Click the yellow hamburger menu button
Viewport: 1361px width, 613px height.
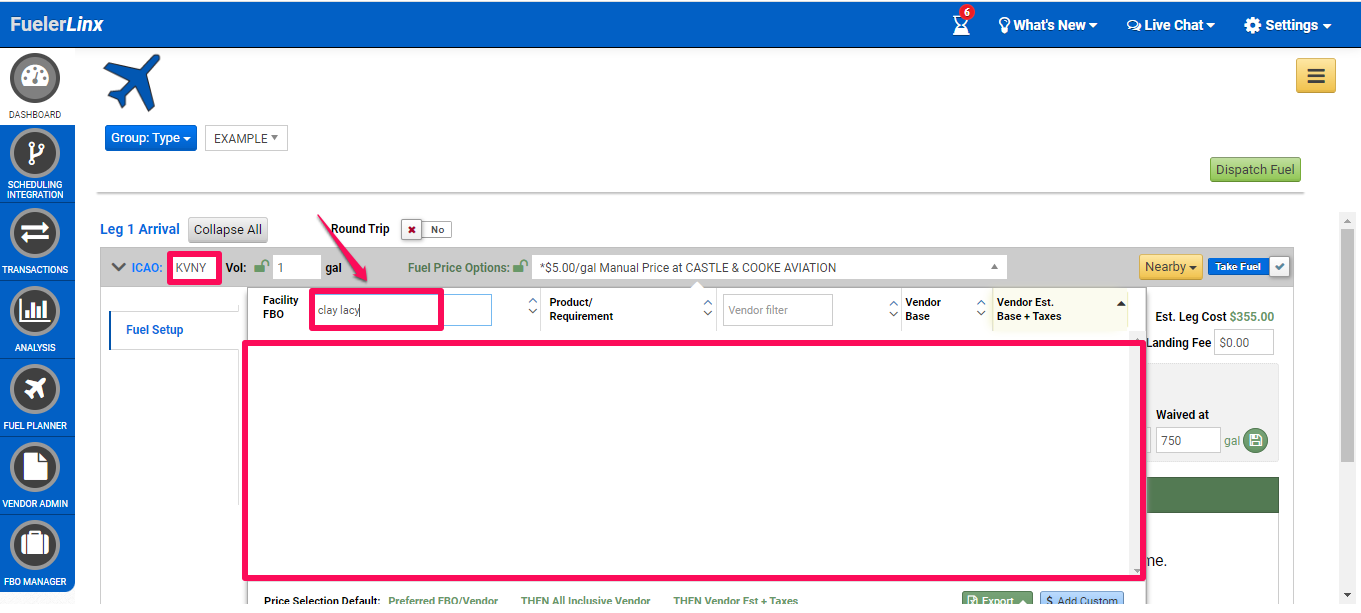tap(1316, 75)
